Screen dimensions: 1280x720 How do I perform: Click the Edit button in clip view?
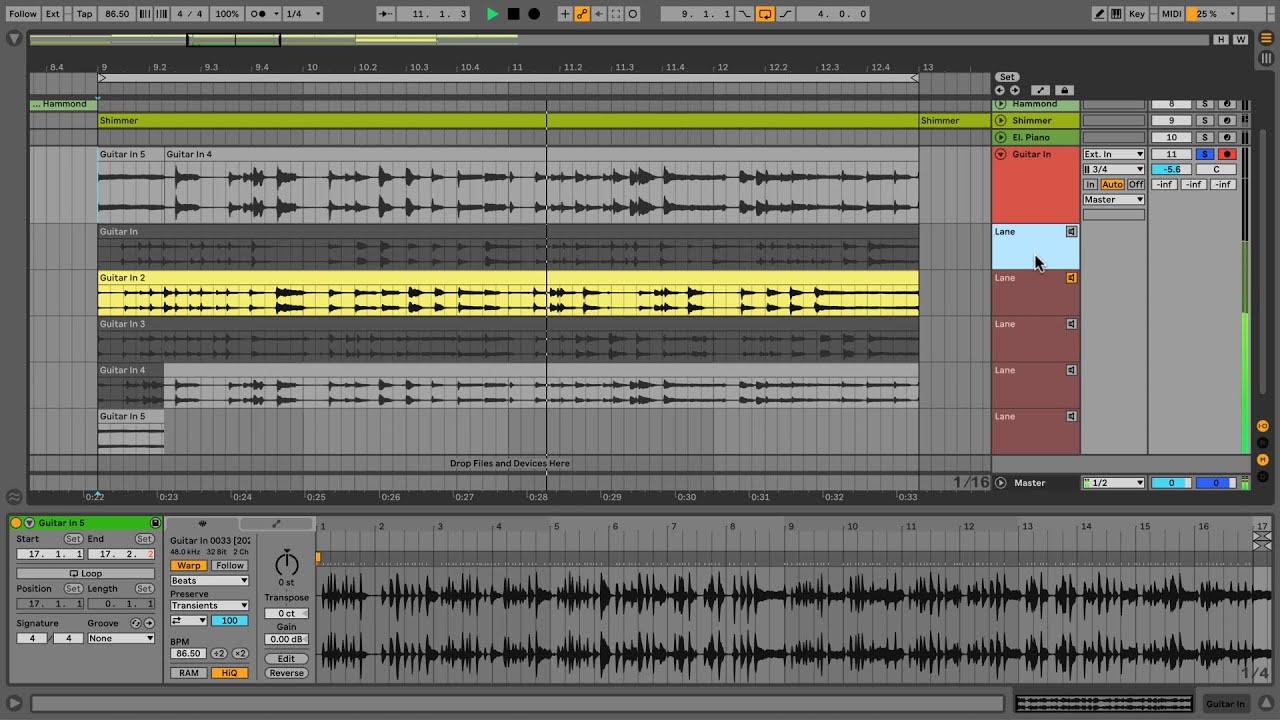pos(286,659)
